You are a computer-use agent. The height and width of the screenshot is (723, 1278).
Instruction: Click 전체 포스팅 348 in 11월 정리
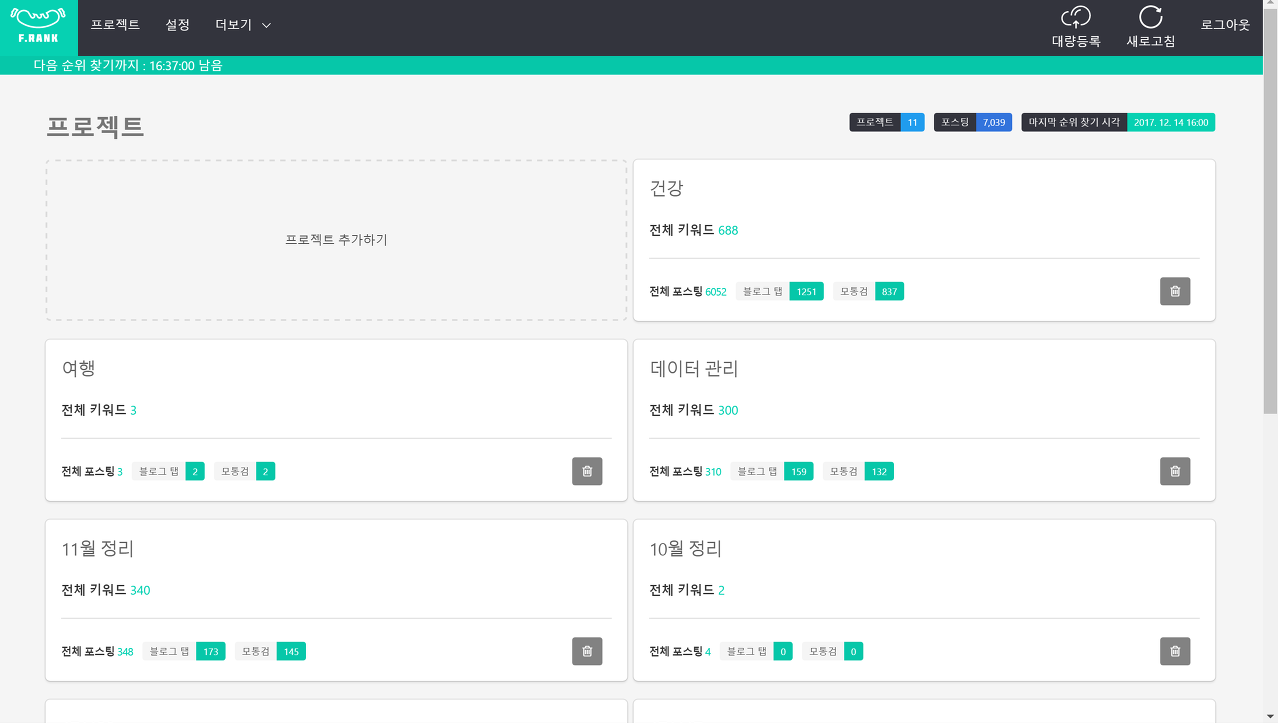pos(97,652)
